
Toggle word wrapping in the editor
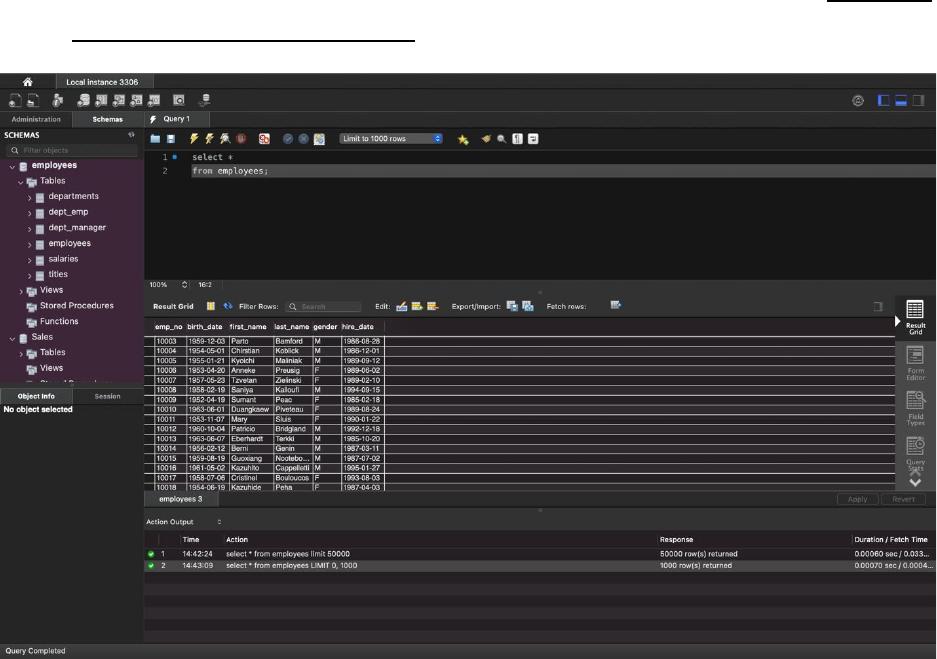[x=533, y=139]
